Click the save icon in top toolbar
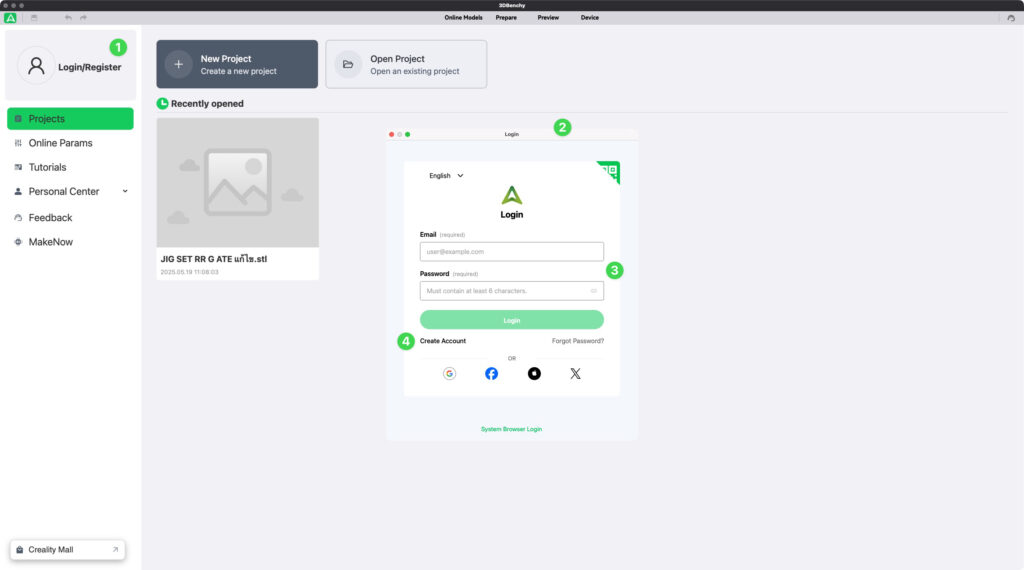The width and height of the screenshot is (1024, 570). pyautogui.click(x=34, y=18)
